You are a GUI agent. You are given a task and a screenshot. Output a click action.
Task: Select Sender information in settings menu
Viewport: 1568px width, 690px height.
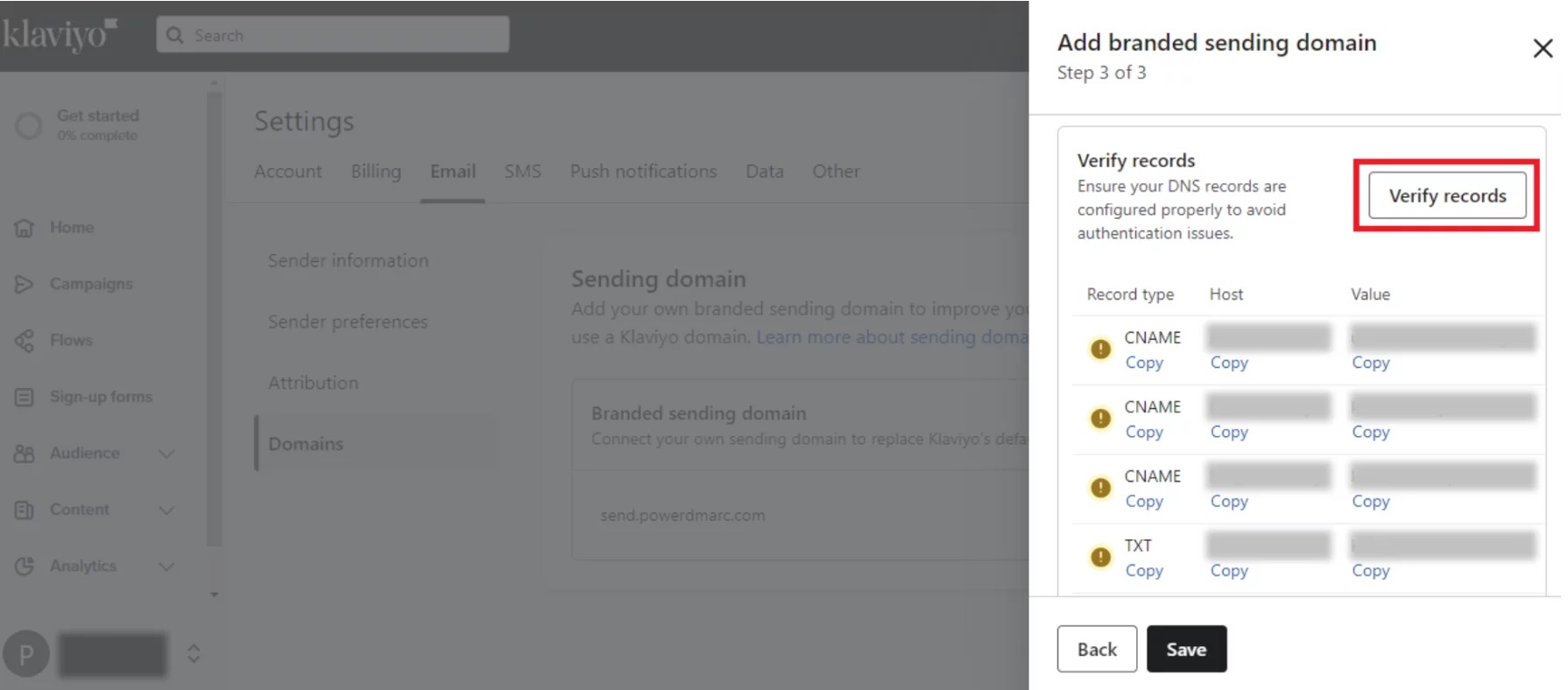click(348, 261)
